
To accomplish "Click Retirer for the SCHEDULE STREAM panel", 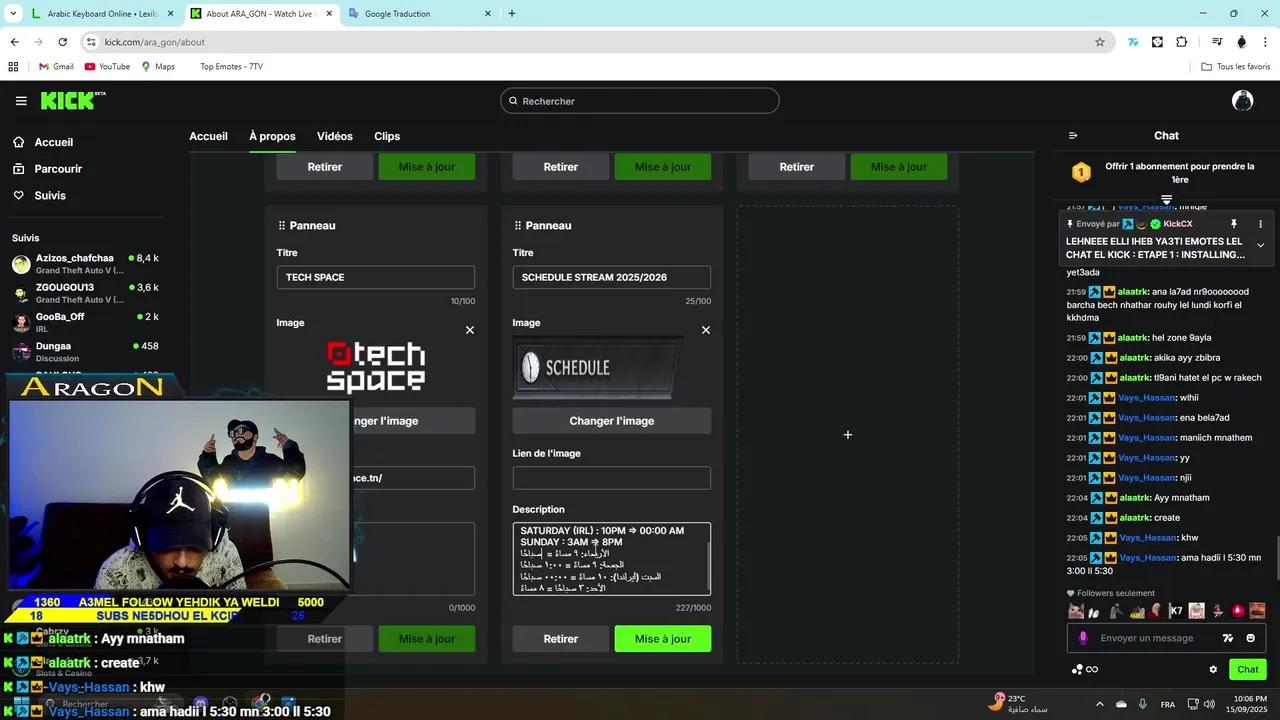I will point(561,639).
